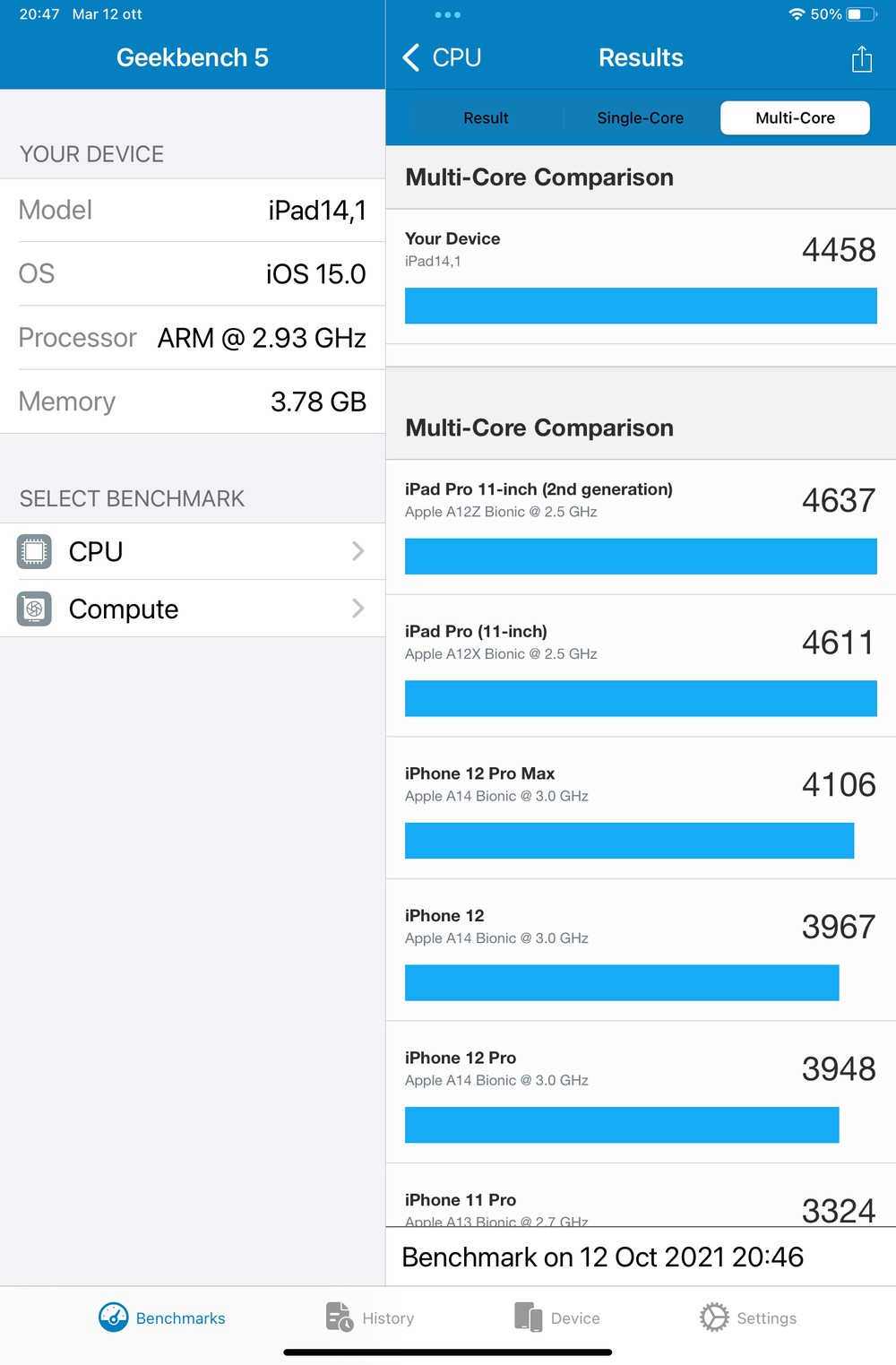Switch to the Result segment
The image size is (896, 1365).
point(486,117)
